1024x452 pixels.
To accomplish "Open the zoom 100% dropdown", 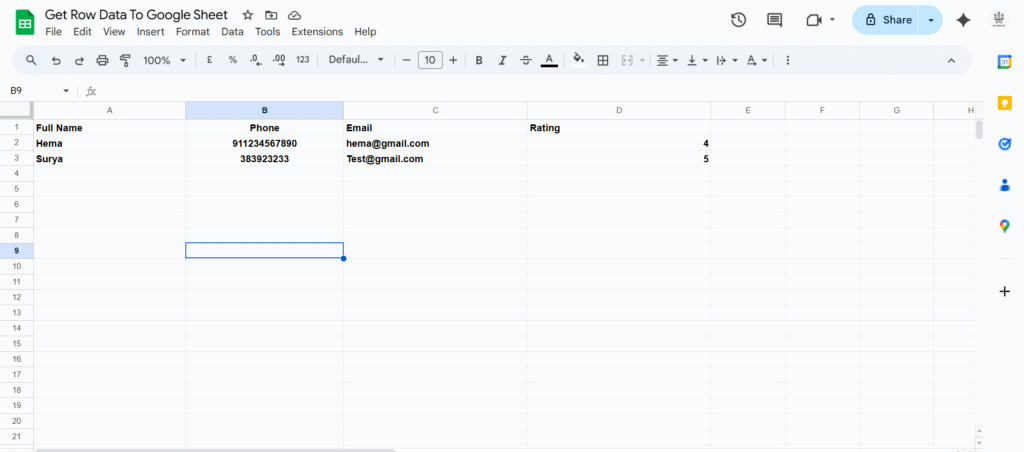I will [164, 60].
